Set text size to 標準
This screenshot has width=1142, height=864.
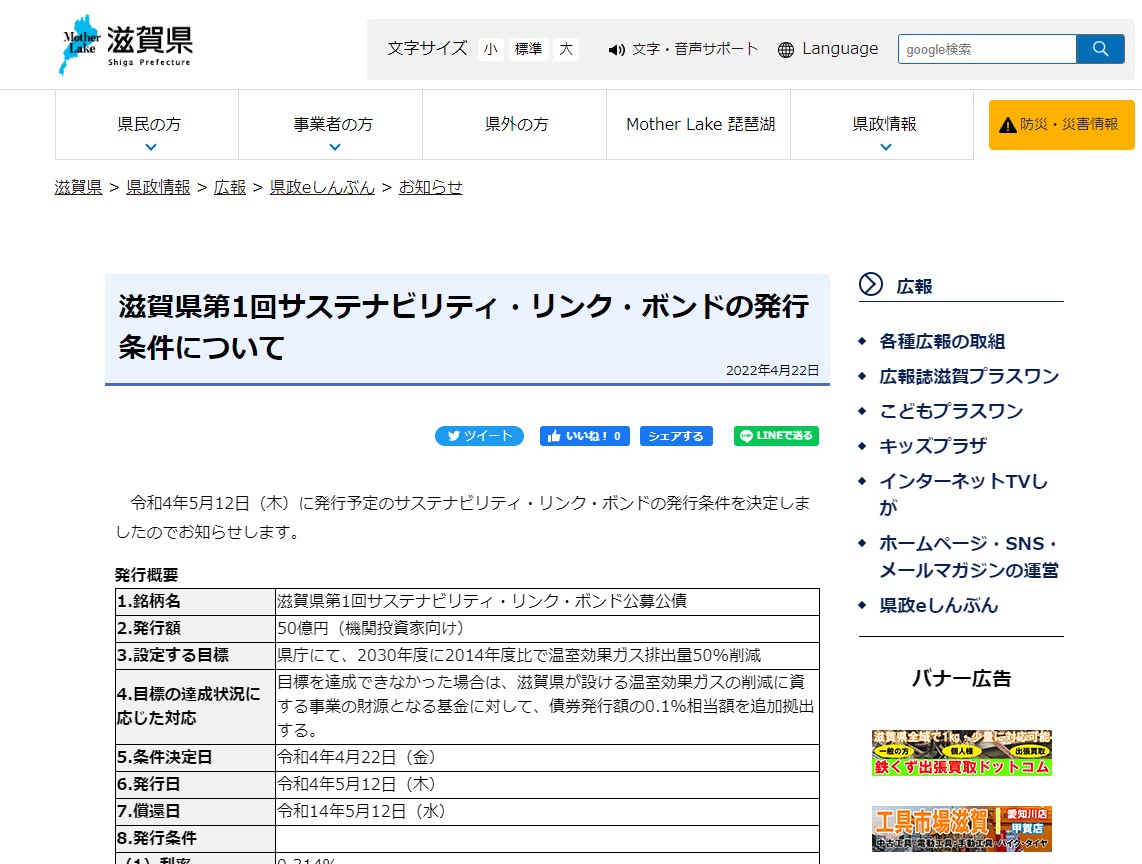tap(528, 49)
